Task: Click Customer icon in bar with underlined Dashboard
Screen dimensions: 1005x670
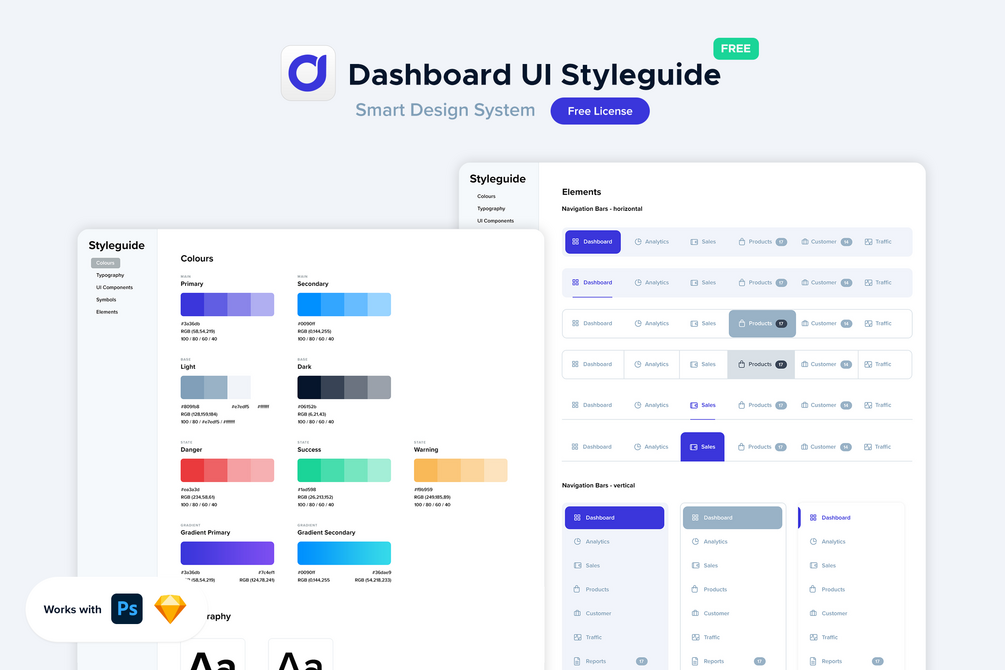Action: [x=804, y=283]
